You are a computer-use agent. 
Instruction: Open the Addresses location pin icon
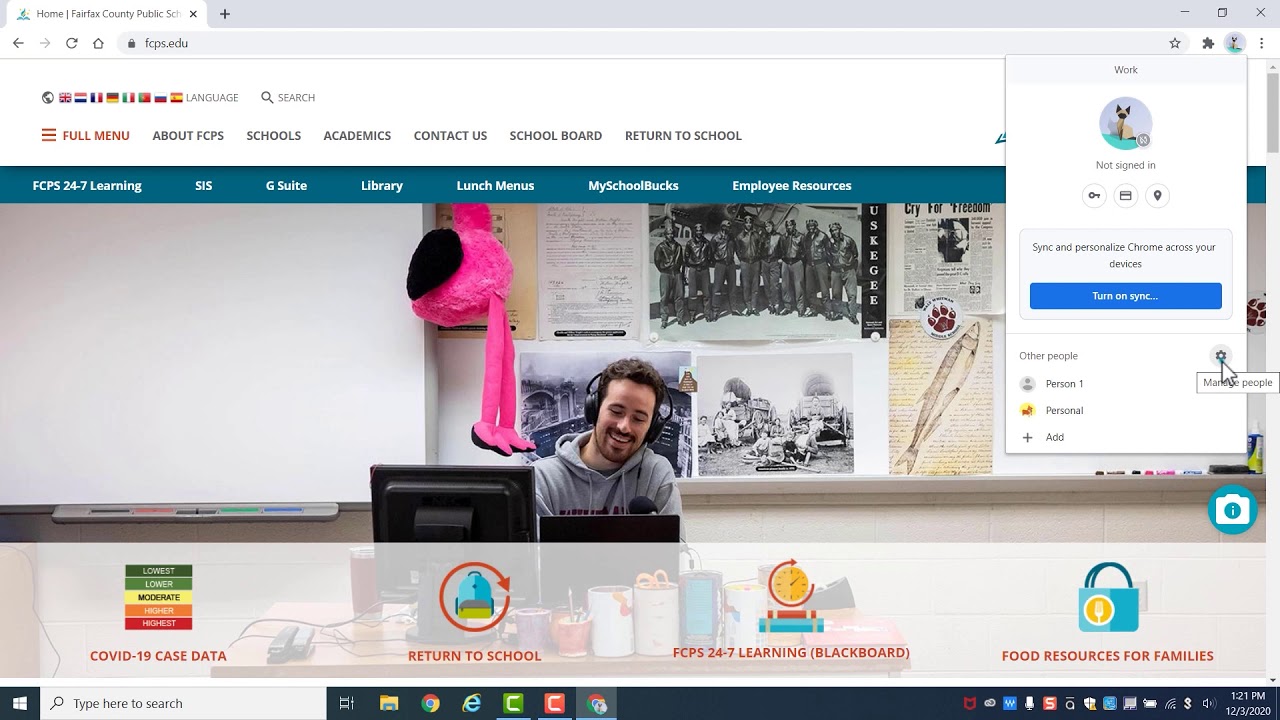[x=1157, y=196]
